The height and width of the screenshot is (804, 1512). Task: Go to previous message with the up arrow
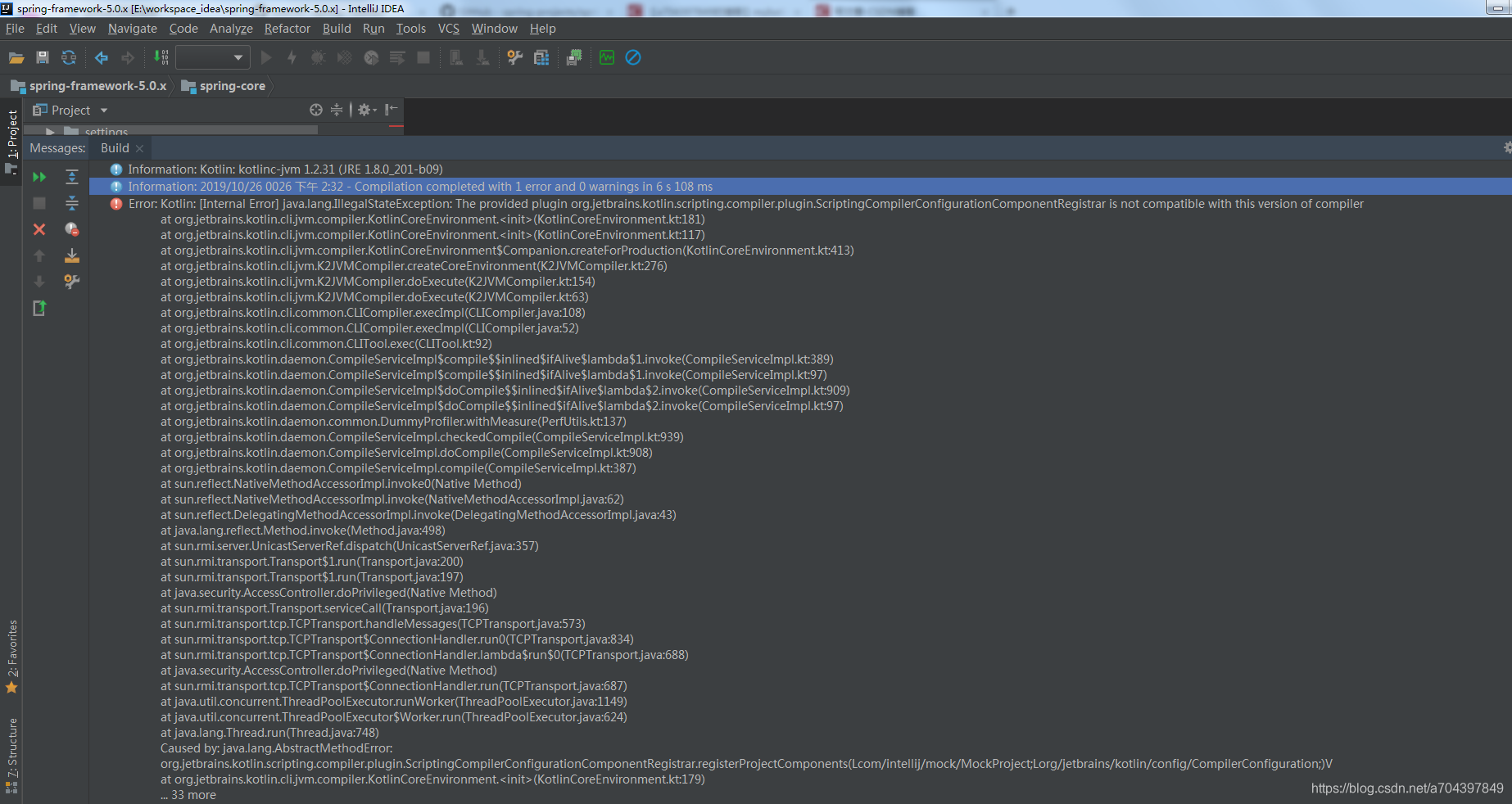39,255
